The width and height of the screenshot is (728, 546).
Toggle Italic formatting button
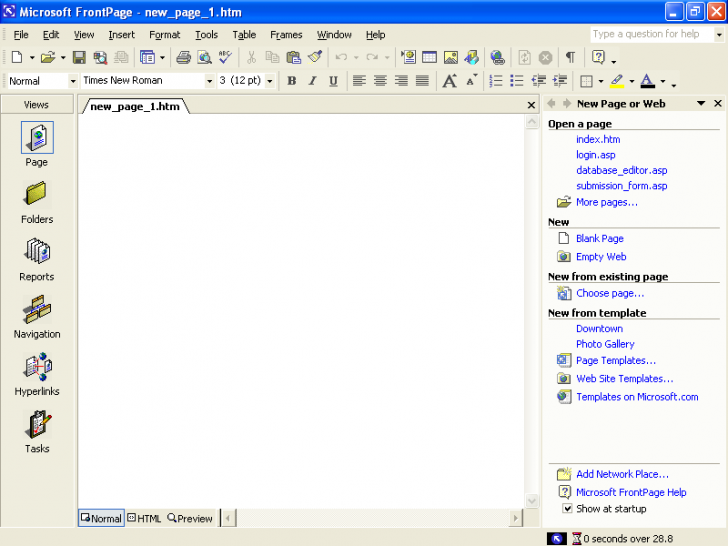coord(312,81)
